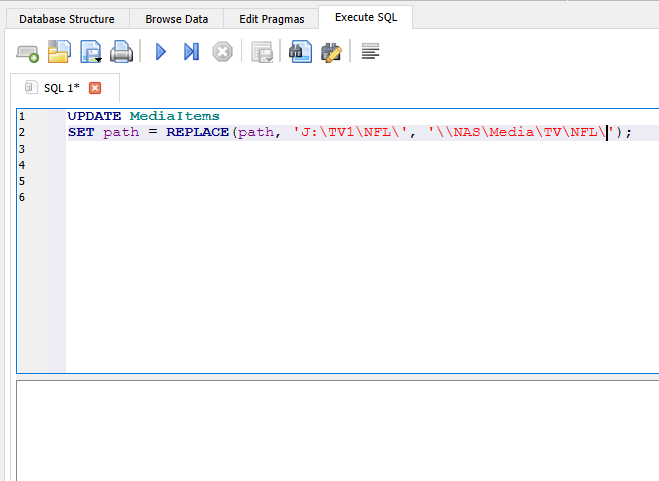Select the SQL 1* editor tab
Image resolution: width=659 pixels, height=481 pixels.
pos(65,88)
